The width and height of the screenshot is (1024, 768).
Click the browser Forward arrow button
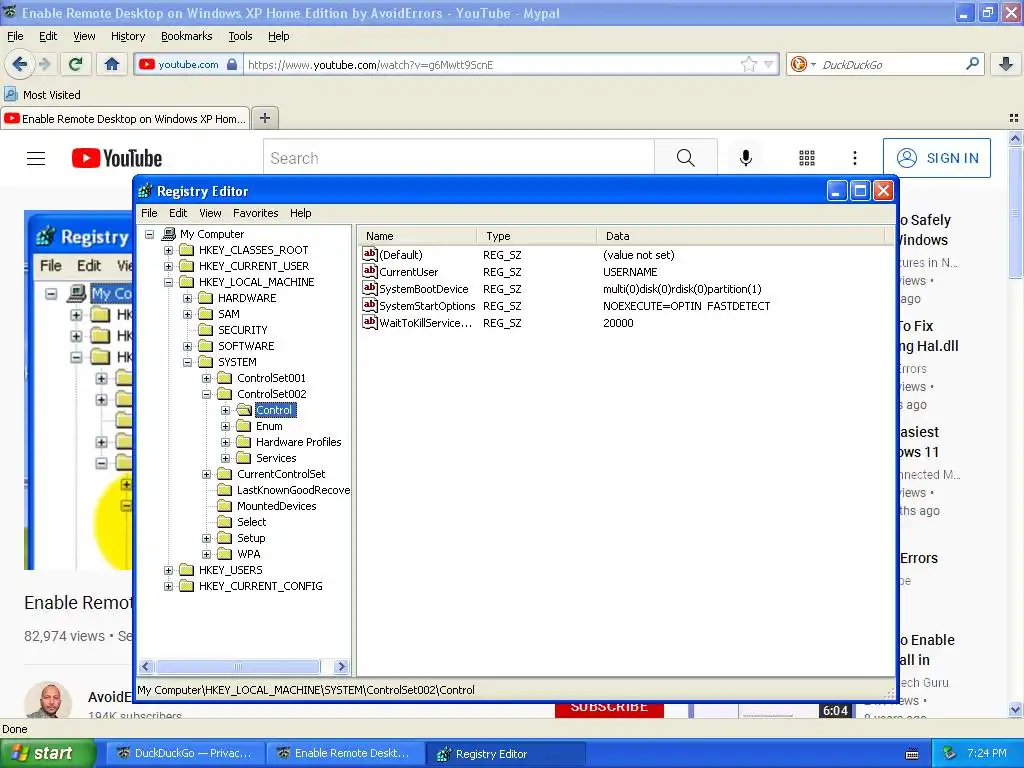44,64
